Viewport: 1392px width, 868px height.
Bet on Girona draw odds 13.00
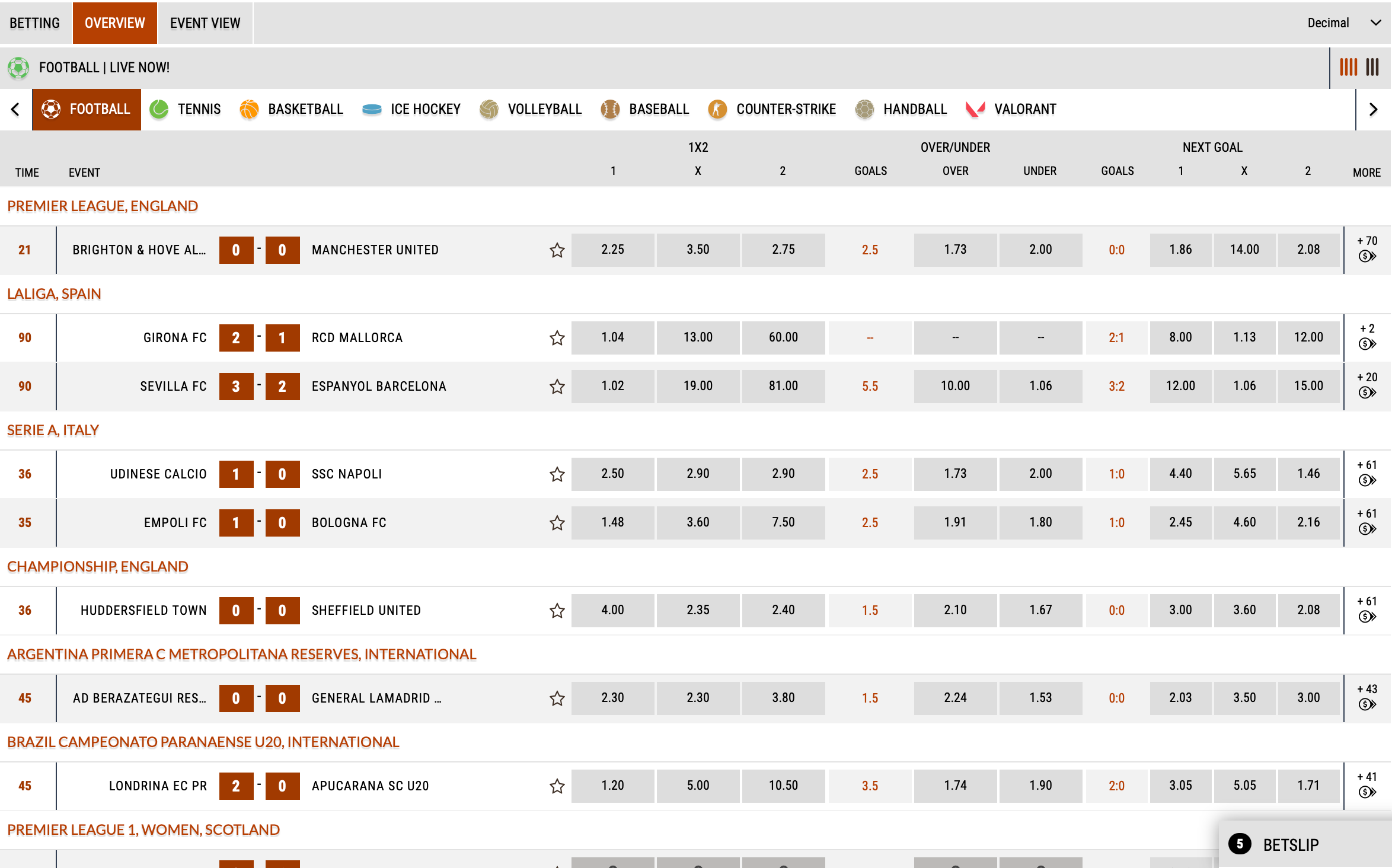point(698,337)
